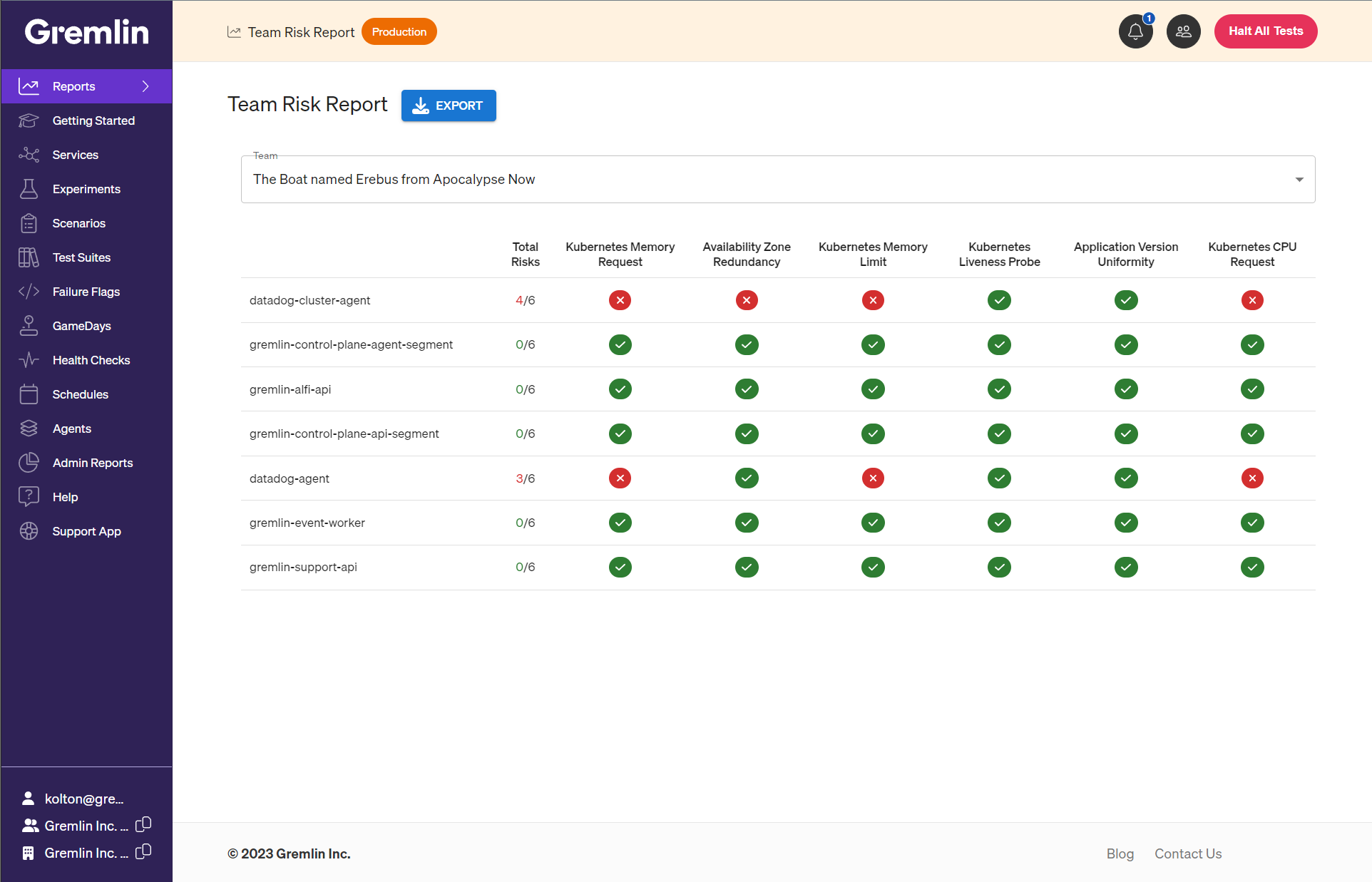The width and height of the screenshot is (1372, 882).
Task: Click the datadog-agent service name
Action: 290,478
